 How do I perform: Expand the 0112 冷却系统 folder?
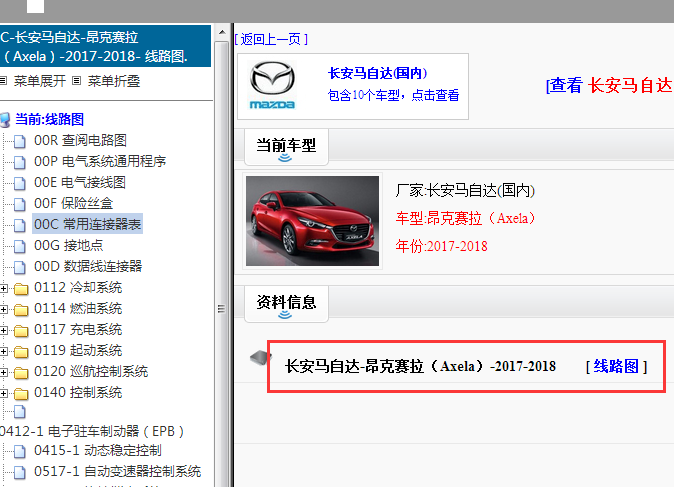[x=3, y=288]
